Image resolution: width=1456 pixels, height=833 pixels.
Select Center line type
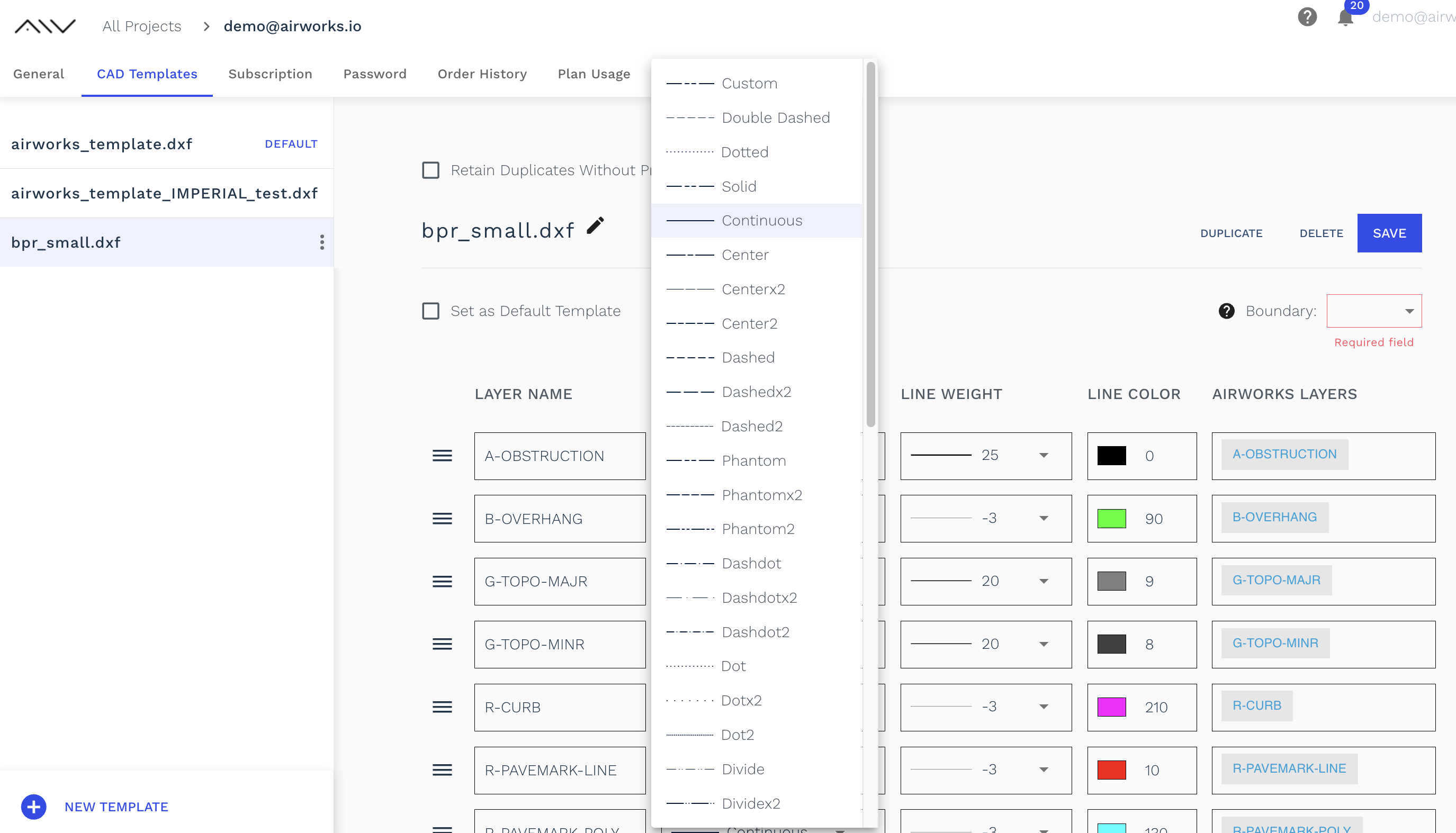[x=757, y=255]
